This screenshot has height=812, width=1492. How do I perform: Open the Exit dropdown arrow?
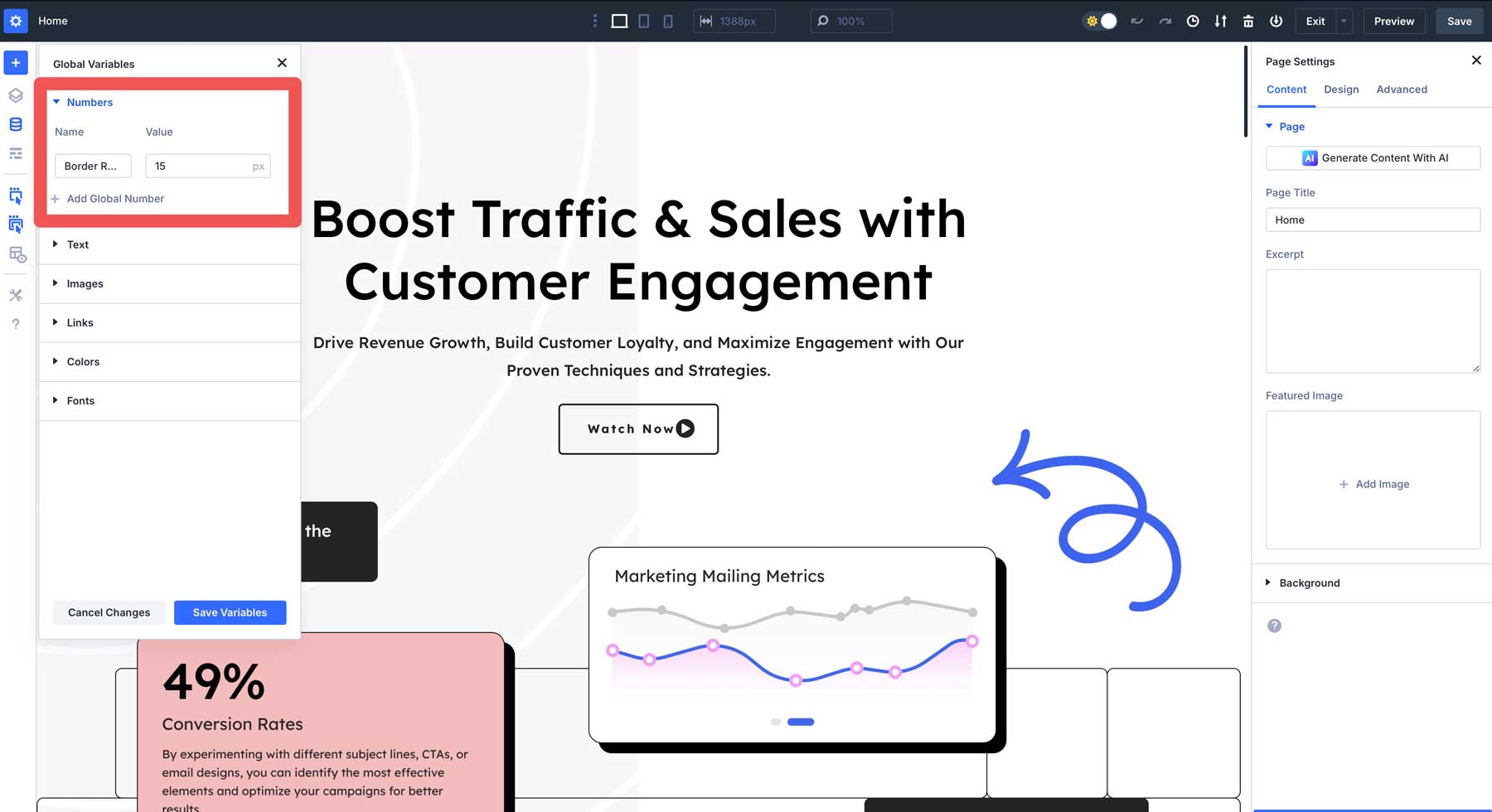(x=1342, y=21)
